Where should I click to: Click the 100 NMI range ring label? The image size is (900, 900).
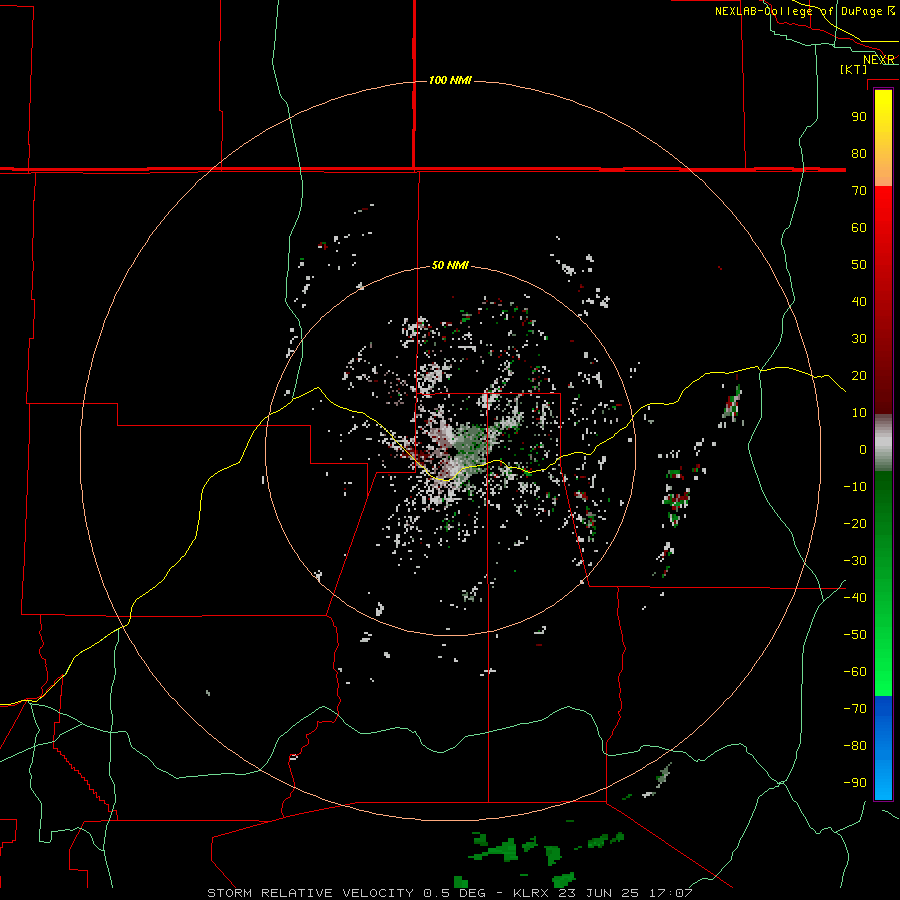450,80
